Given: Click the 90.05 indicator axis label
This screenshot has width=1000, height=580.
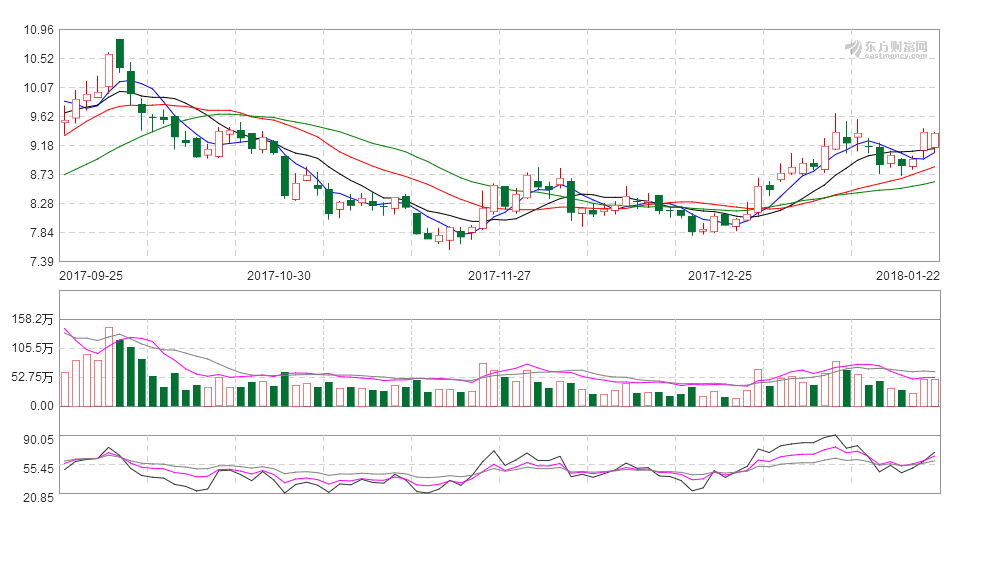Looking at the screenshot, I should [x=38, y=439].
